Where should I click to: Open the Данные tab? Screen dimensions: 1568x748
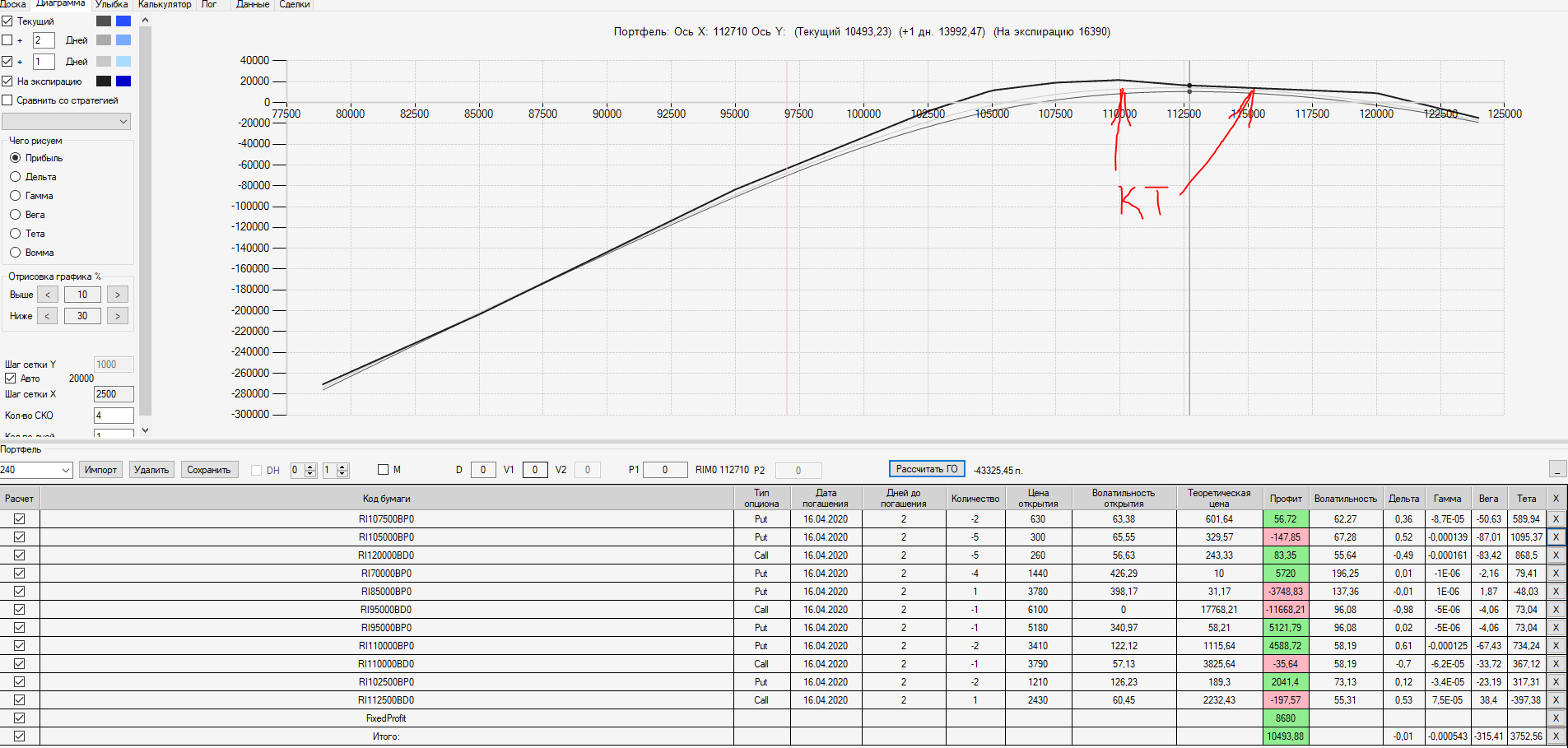pyautogui.click(x=253, y=4)
